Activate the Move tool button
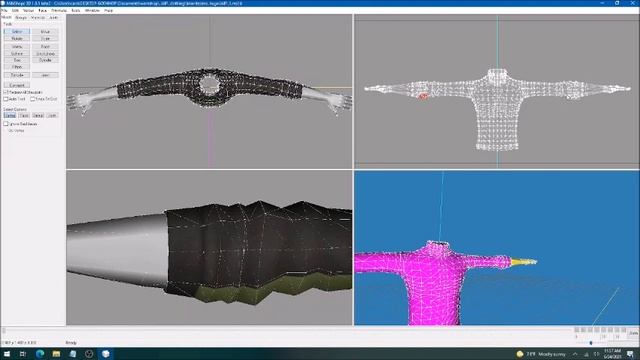The image size is (640, 360). pyautogui.click(x=45, y=31)
